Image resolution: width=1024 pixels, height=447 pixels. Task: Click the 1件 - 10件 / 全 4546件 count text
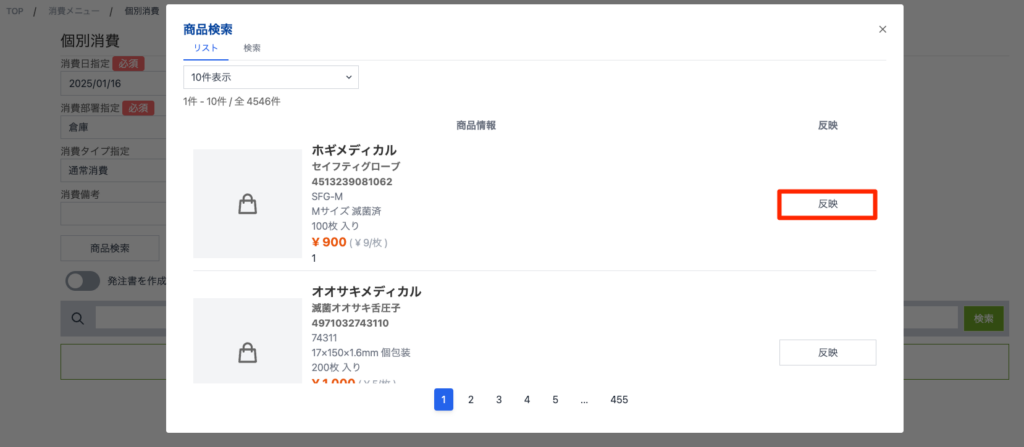click(x=232, y=102)
